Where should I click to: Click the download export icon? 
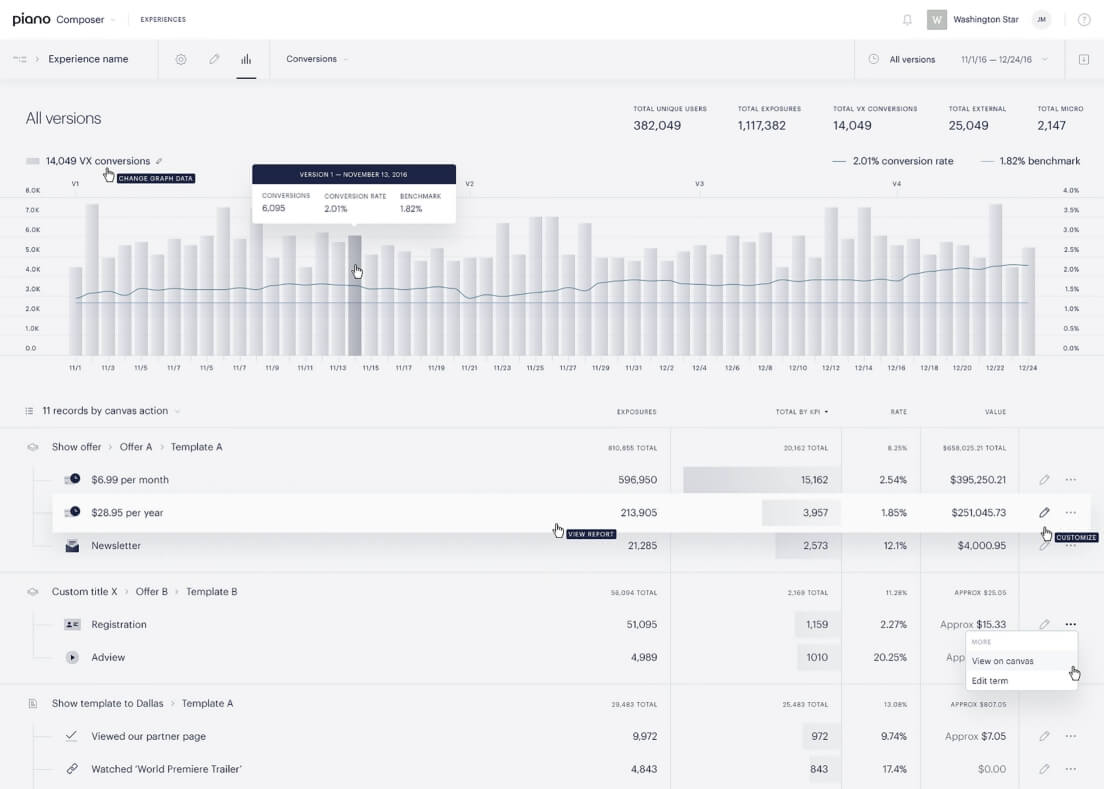(x=1083, y=59)
